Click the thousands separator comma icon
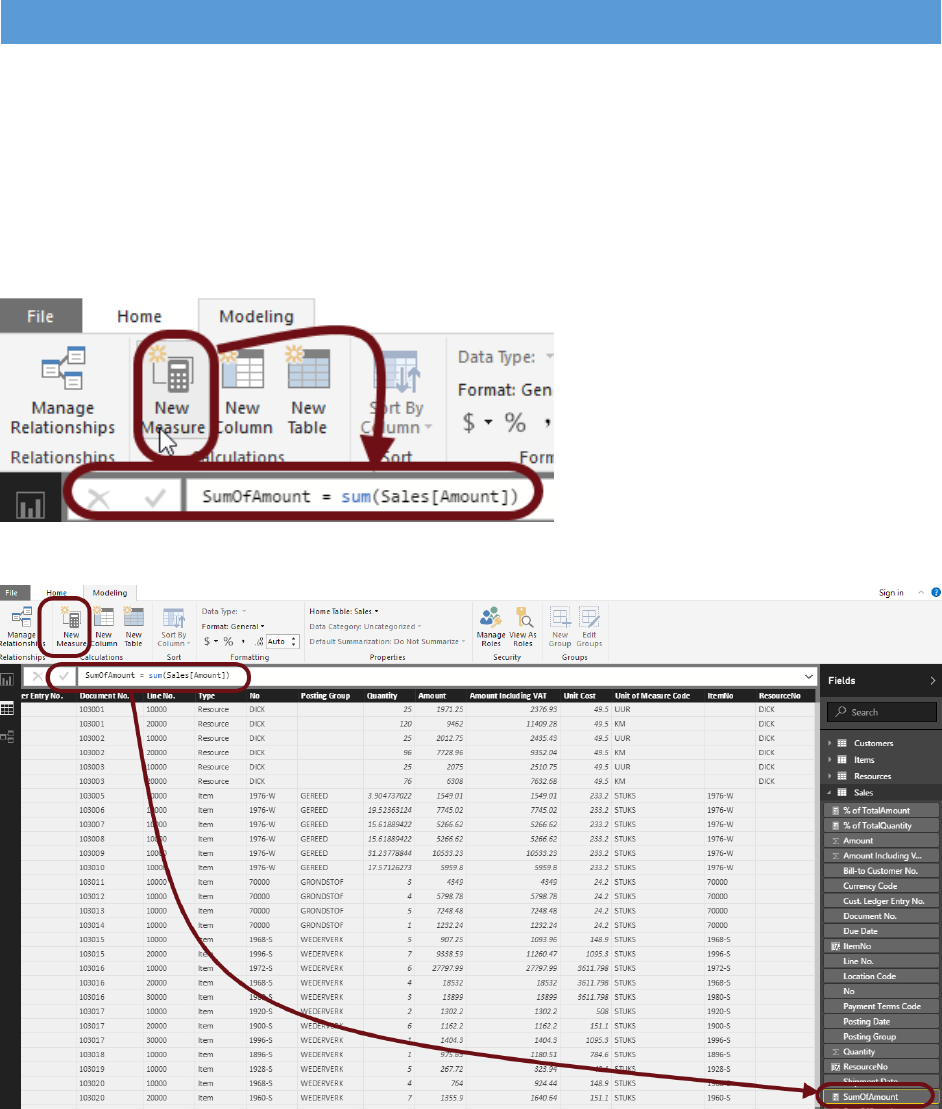Screen dimensions: 942x1109 (x=243, y=641)
